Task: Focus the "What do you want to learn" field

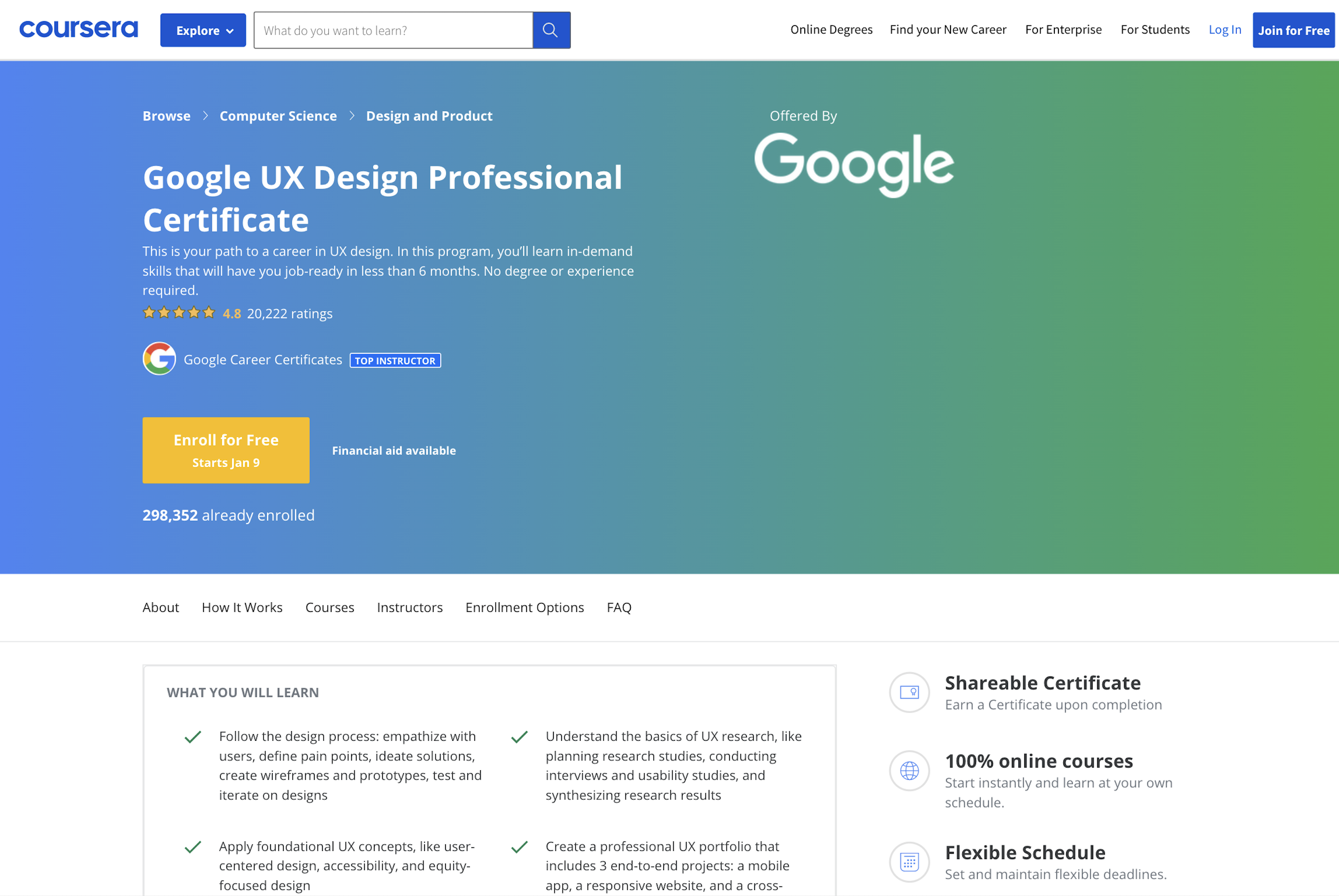Action: [x=393, y=31]
